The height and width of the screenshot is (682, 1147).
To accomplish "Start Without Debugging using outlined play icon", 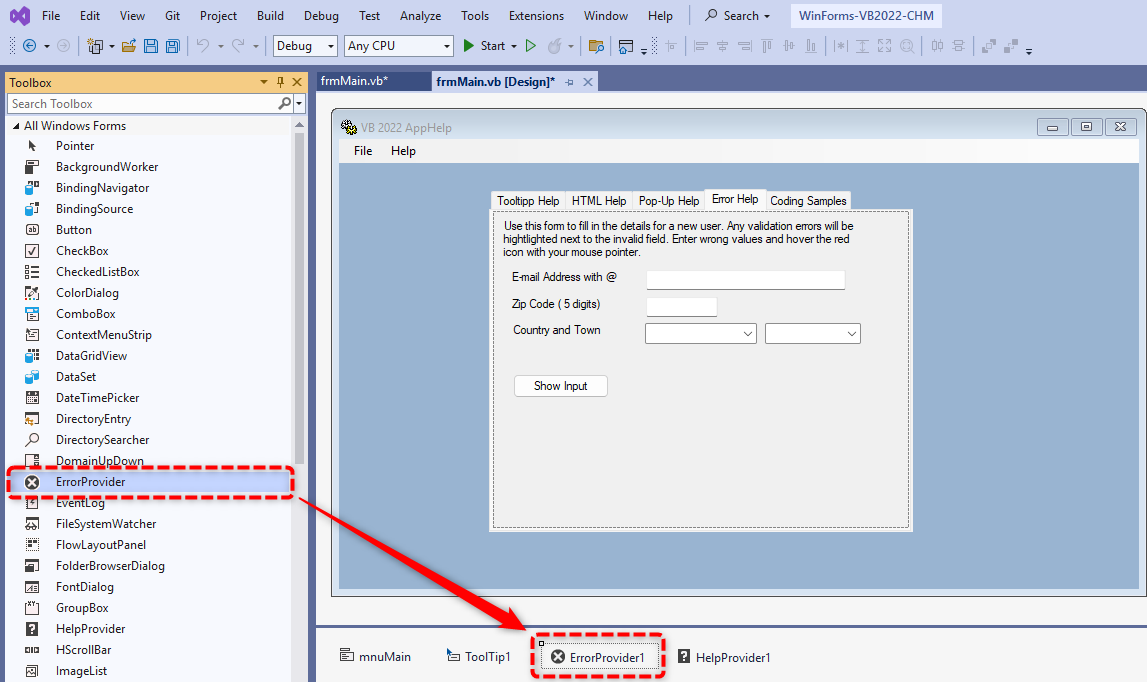I will tap(531, 46).
